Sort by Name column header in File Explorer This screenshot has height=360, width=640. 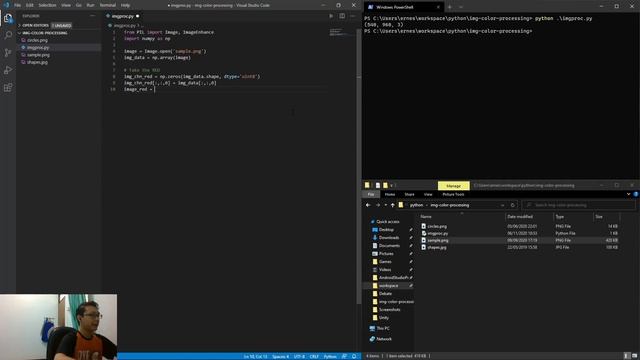pyautogui.click(x=426, y=216)
